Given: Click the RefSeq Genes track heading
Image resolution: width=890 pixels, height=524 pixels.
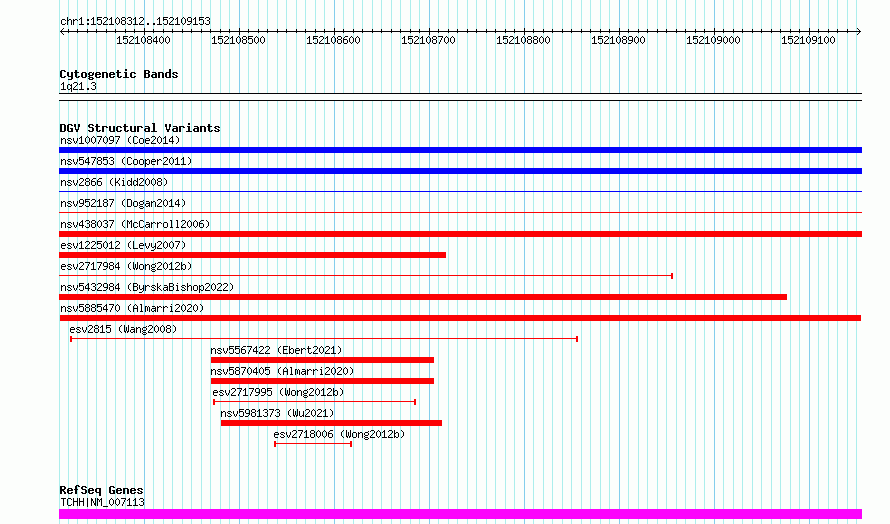Looking at the screenshot, I should 101,490.
